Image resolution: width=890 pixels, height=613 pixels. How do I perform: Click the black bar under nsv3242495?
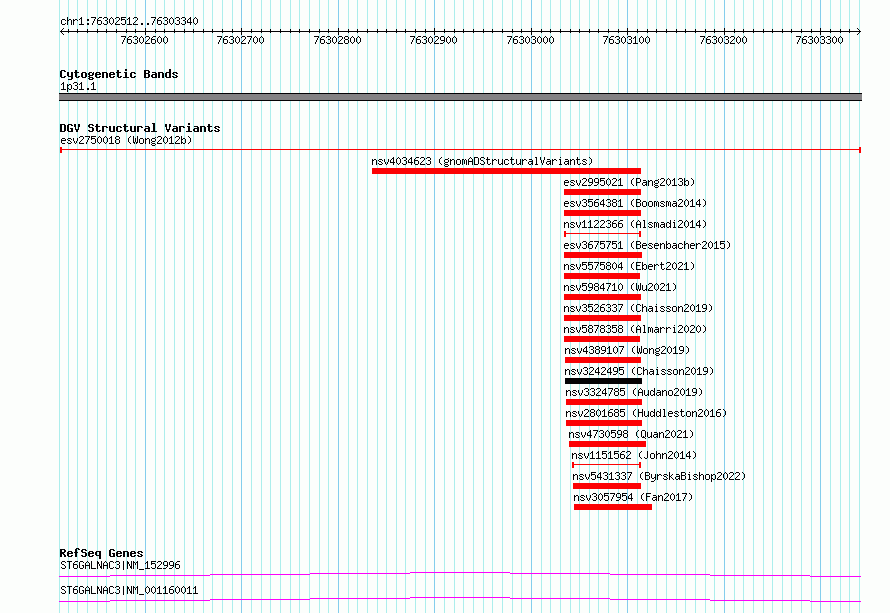(x=603, y=381)
